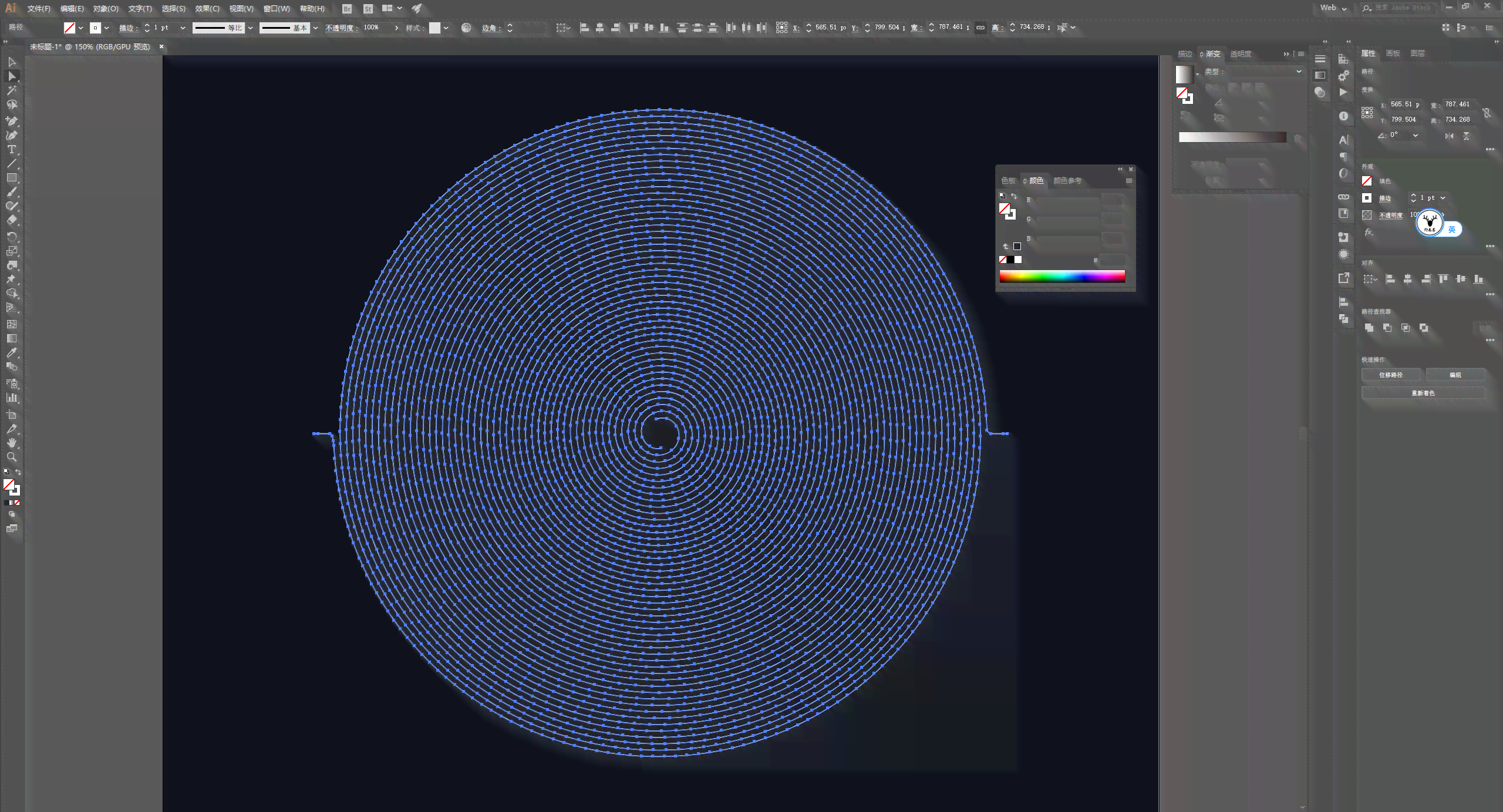
Task: Select the Column Graph tool
Action: 12,397
